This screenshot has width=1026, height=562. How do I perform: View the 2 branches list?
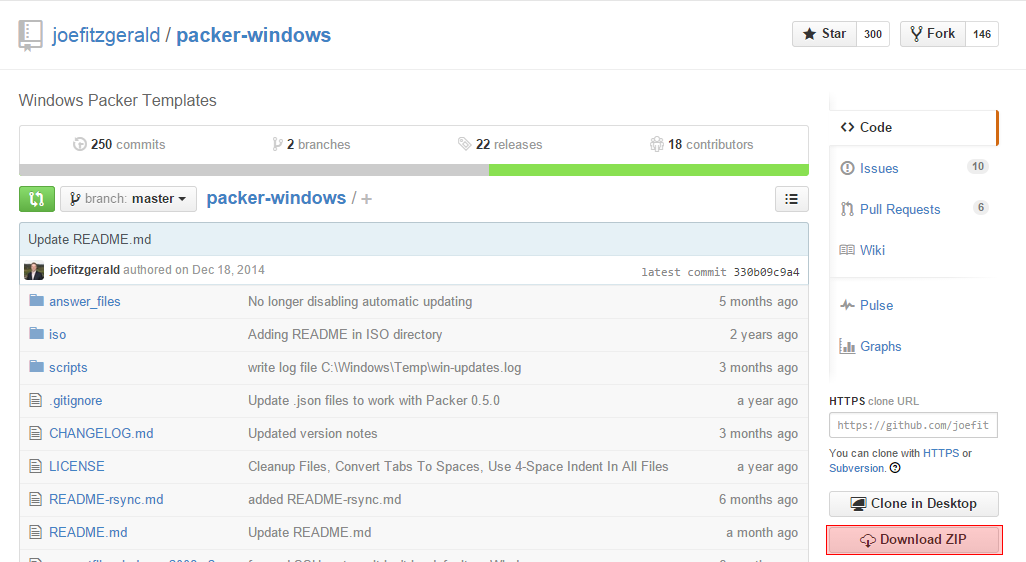pyautogui.click(x=311, y=145)
